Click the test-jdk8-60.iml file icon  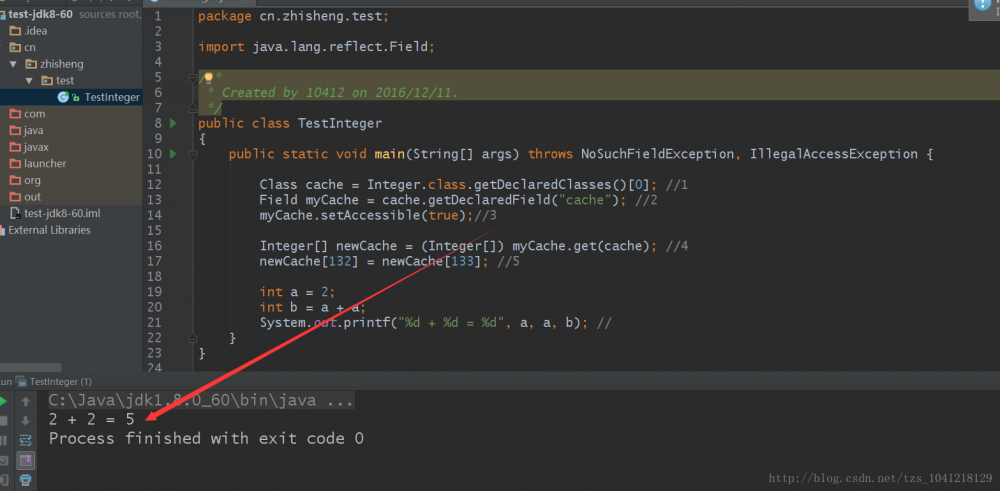(x=15, y=213)
